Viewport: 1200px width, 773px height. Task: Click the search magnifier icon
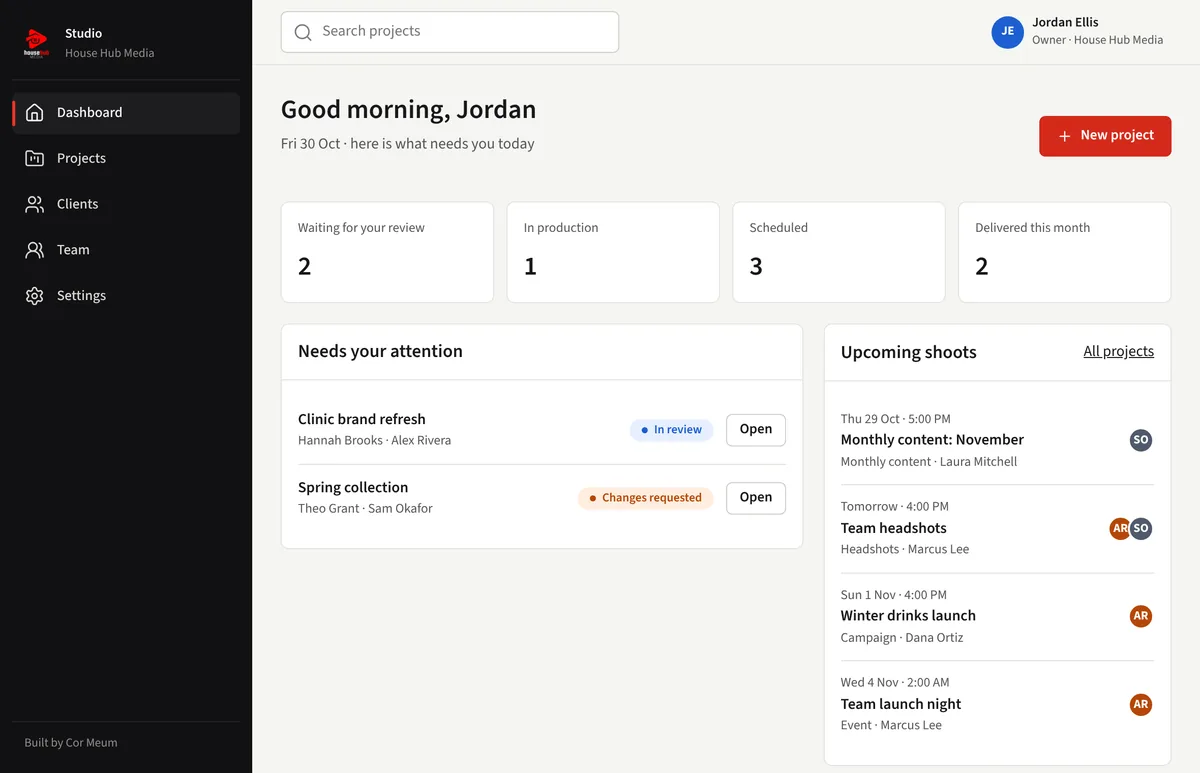coord(303,32)
